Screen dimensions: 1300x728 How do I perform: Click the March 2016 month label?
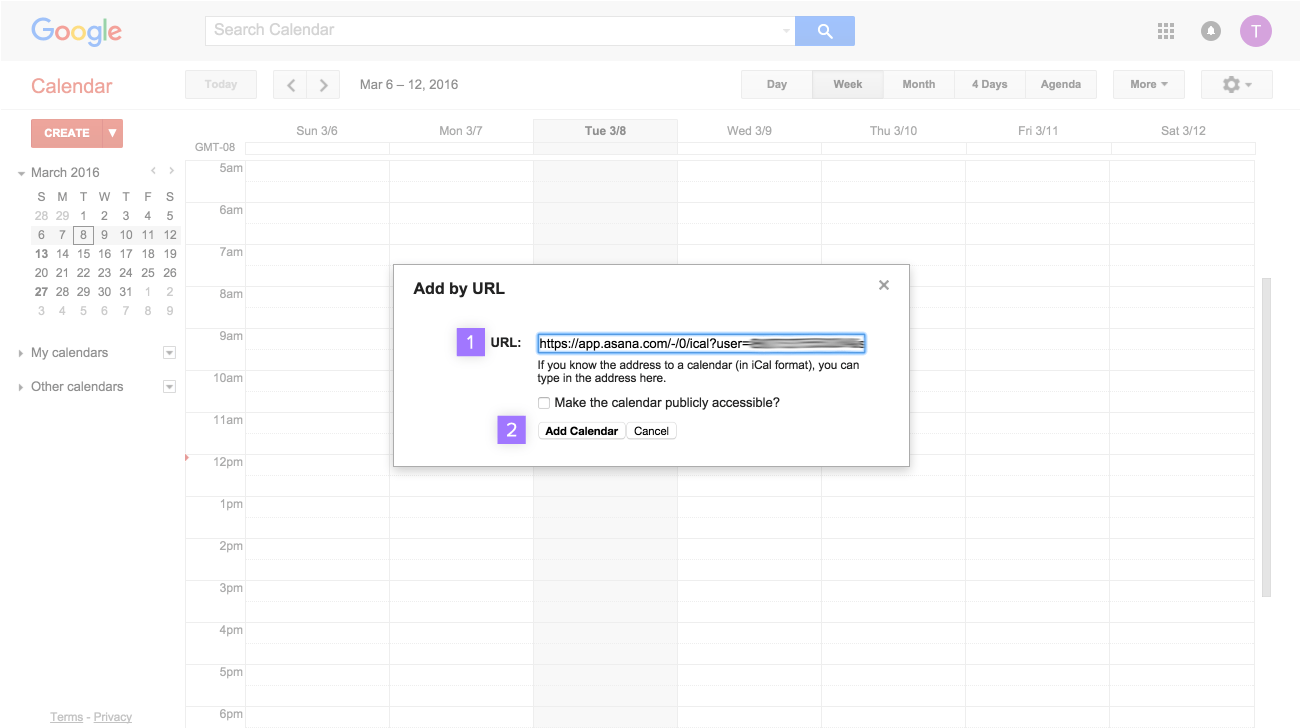[x=65, y=173]
